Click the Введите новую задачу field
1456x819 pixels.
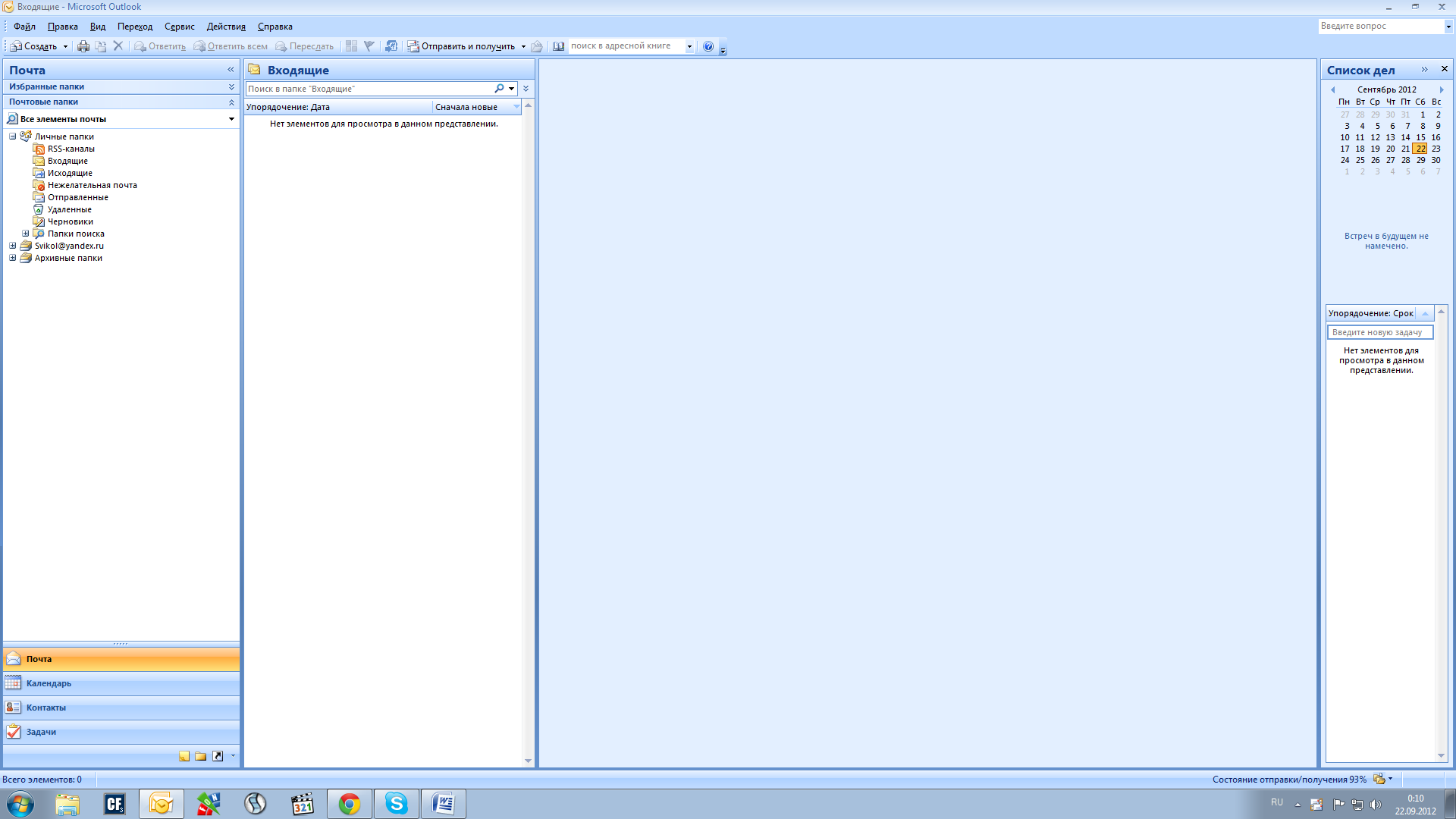click(x=1380, y=332)
